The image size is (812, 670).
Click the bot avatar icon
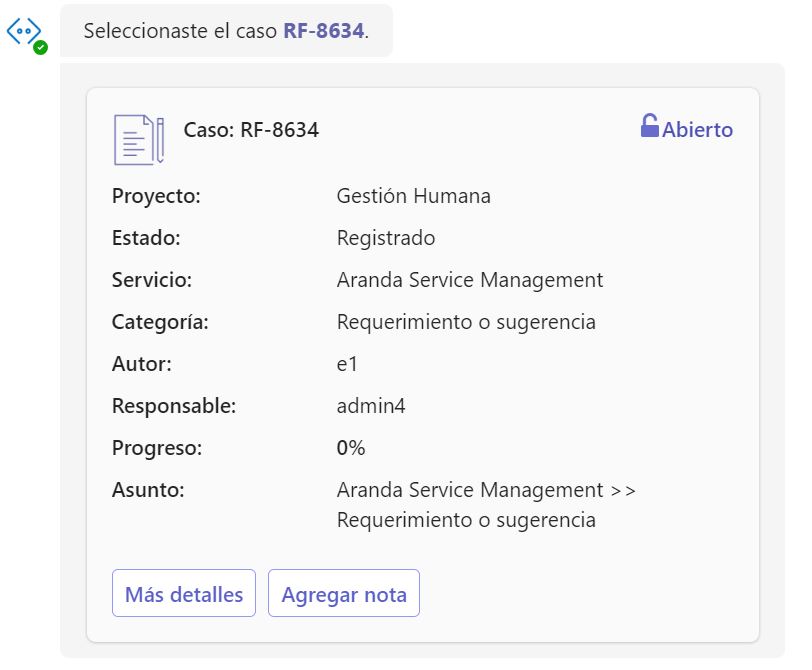[24, 32]
